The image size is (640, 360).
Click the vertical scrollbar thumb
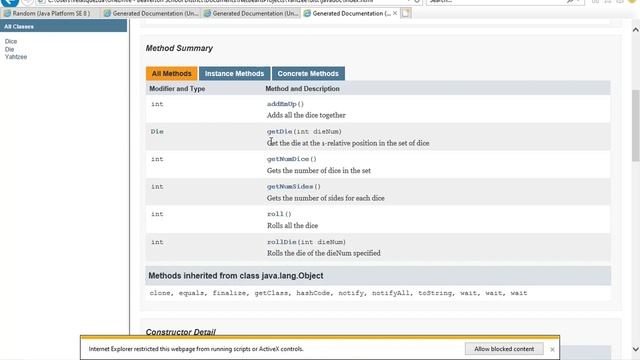click(636, 126)
